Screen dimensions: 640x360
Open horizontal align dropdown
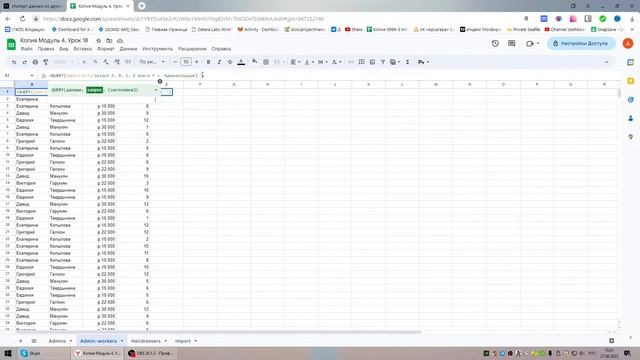pos(294,62)
